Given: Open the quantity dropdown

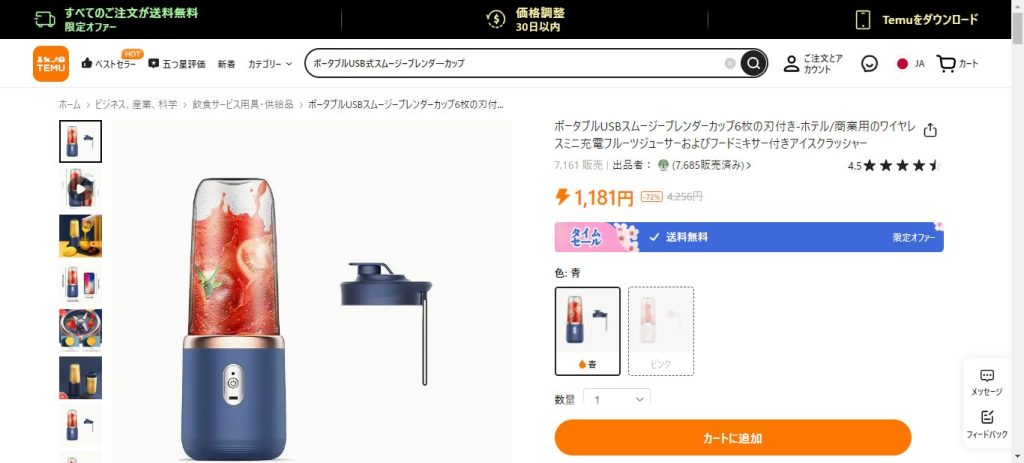Looking at the screenshot, I should (617, 399).
